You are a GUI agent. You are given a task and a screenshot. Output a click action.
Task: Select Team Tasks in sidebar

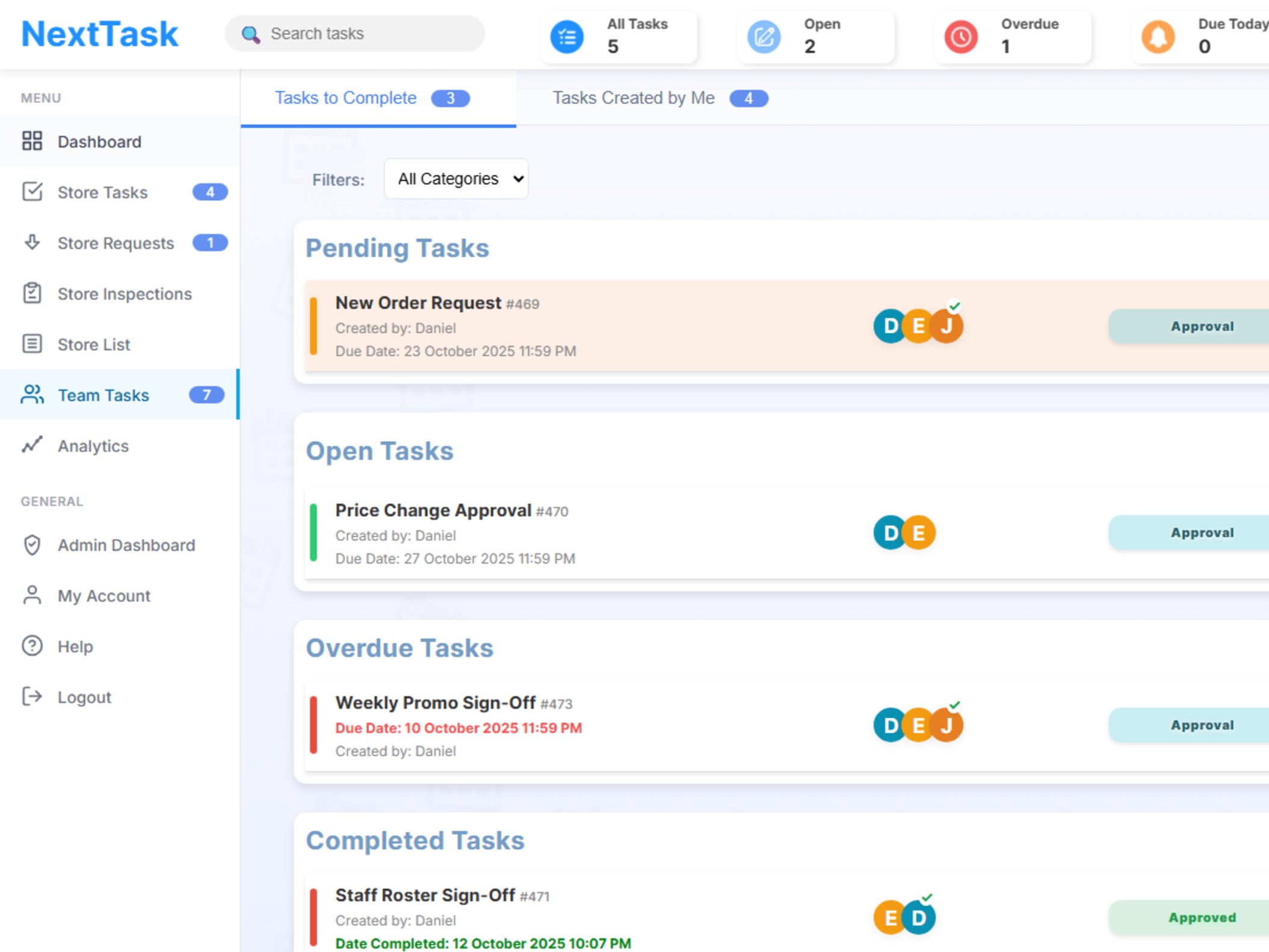(x=120, y=395)
